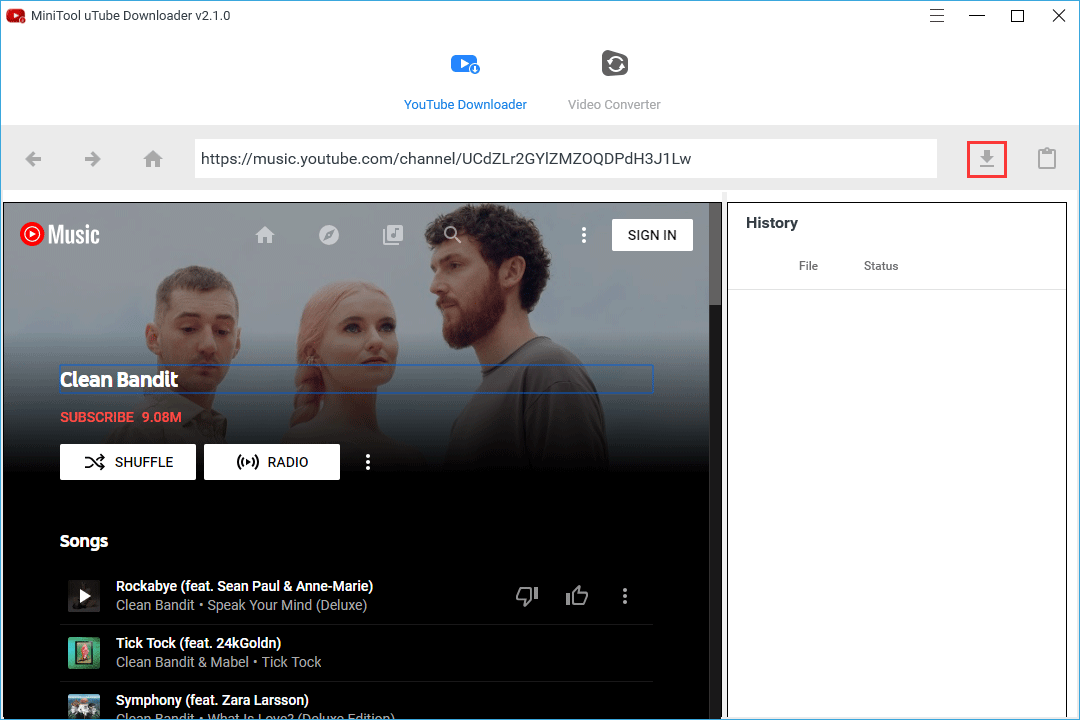Open the Rockabye song title
This screenshot has width=1080, height=720.
[245, 586]
